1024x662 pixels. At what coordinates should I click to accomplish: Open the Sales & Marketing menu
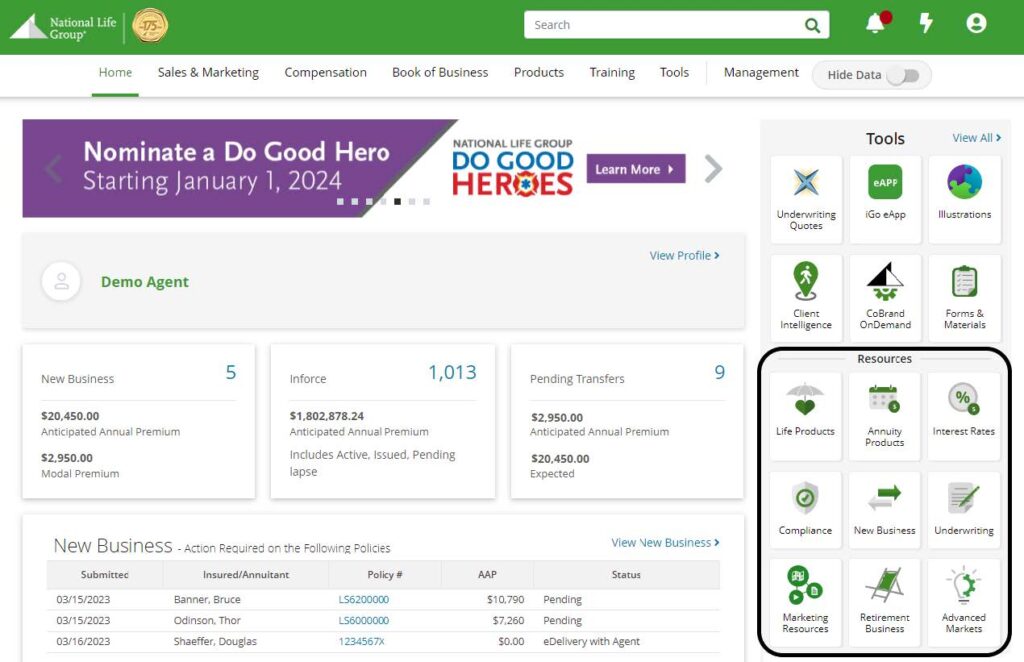click(x=208, y=72)
